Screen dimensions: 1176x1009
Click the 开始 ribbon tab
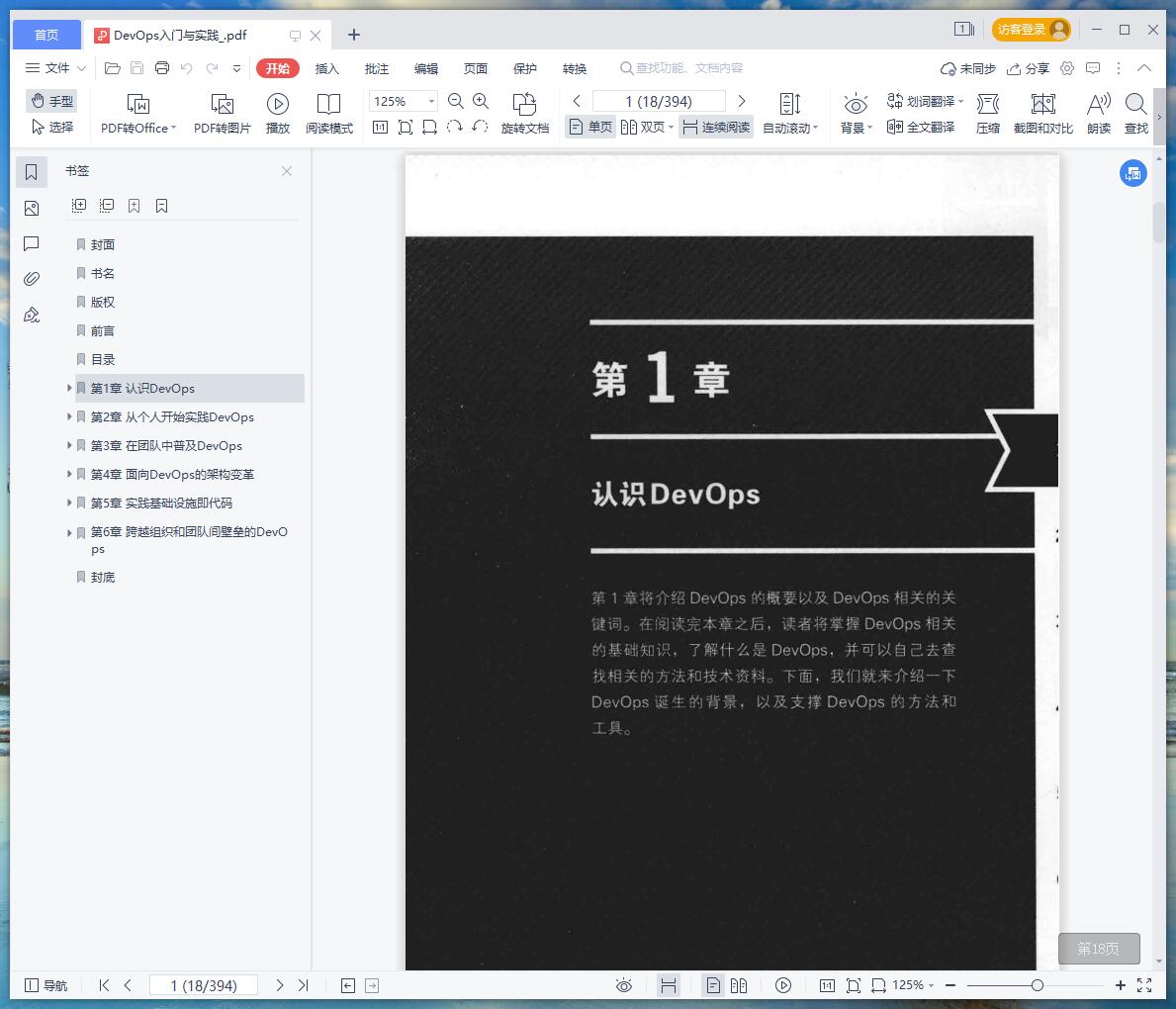coord(278,68)
